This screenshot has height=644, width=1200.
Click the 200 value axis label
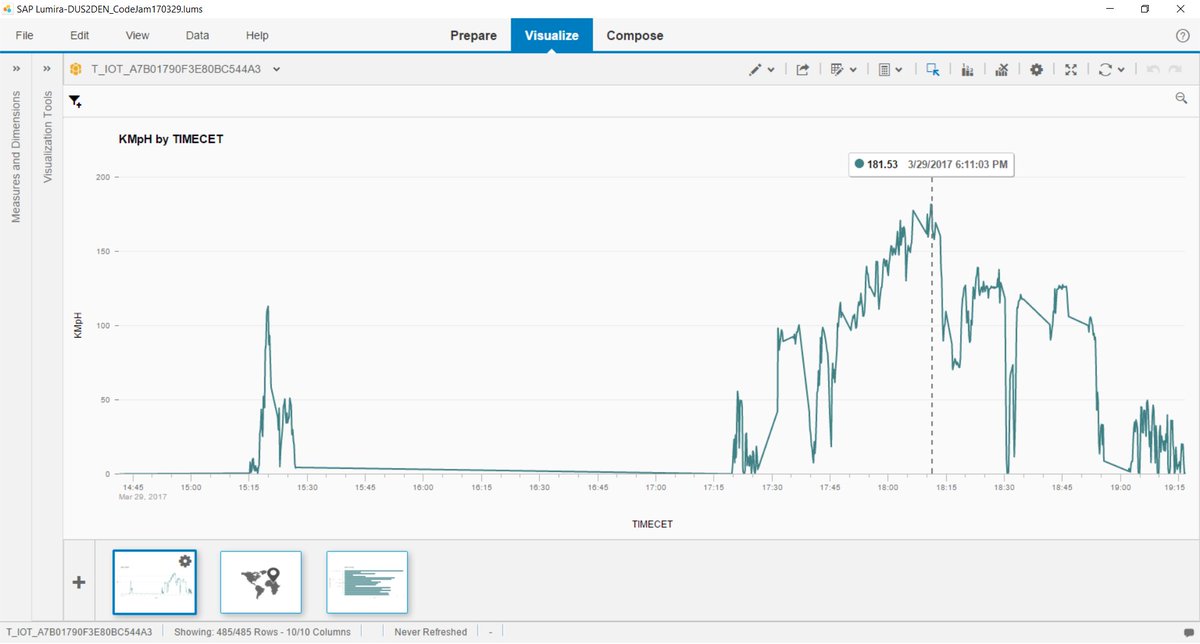point(102,177)
